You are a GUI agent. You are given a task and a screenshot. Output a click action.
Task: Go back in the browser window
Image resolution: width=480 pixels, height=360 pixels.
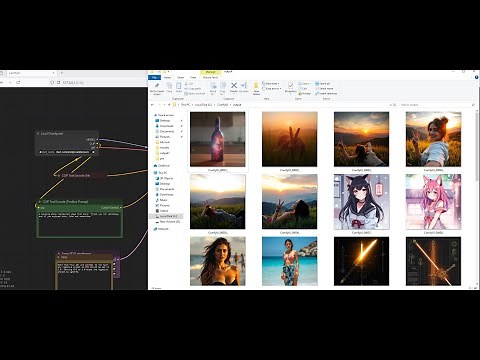point(2,82)
